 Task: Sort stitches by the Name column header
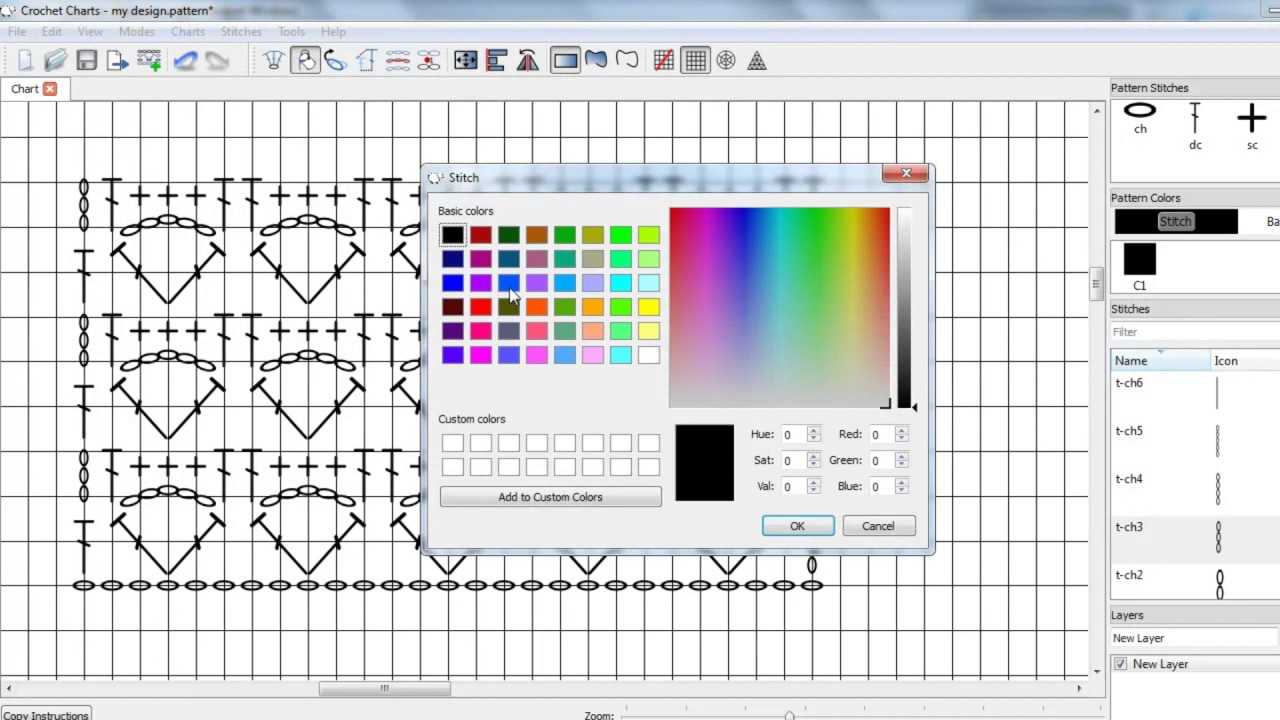(x=1160, y=361)
